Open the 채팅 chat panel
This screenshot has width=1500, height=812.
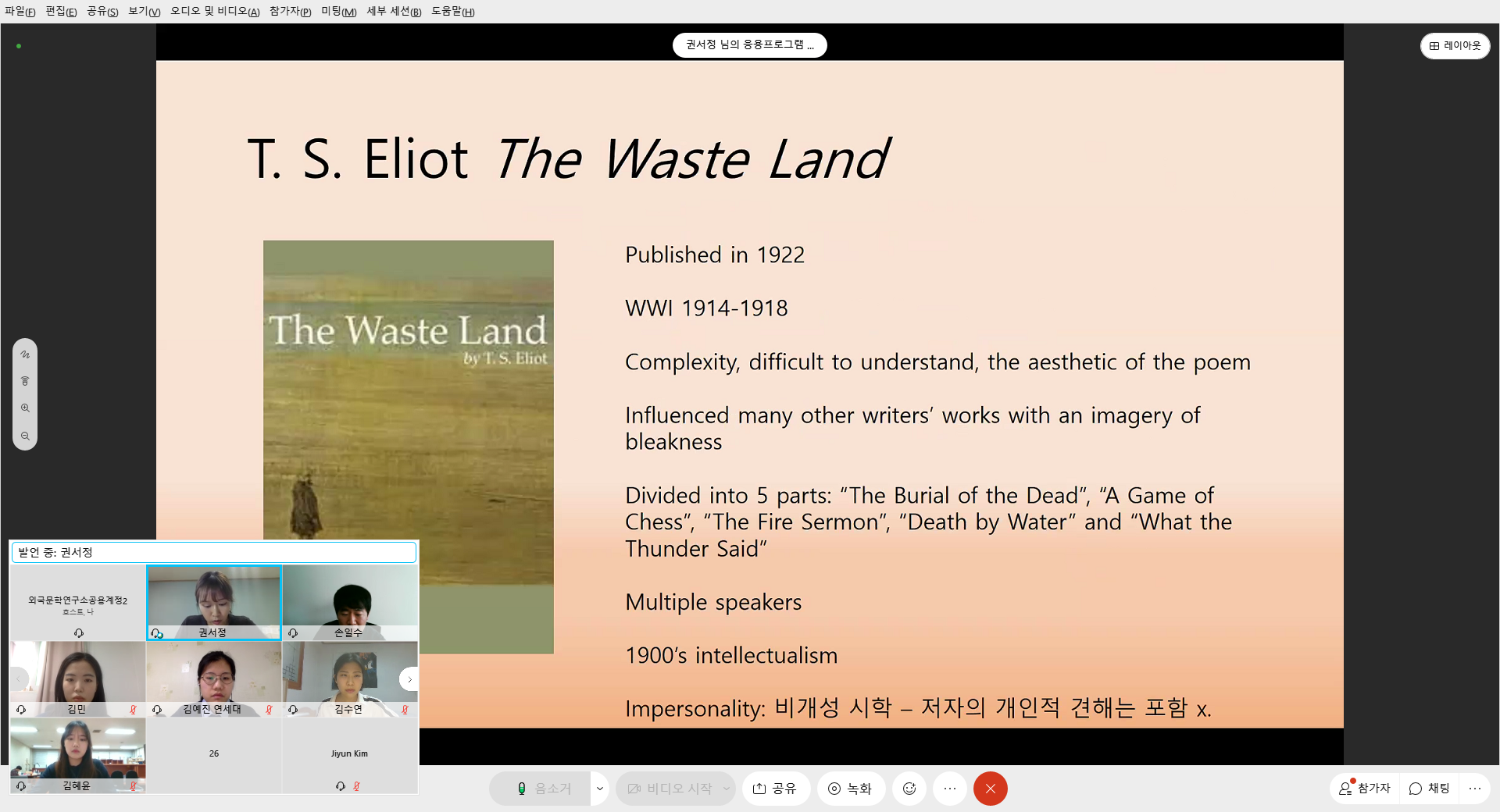[x=1429, y=789]
